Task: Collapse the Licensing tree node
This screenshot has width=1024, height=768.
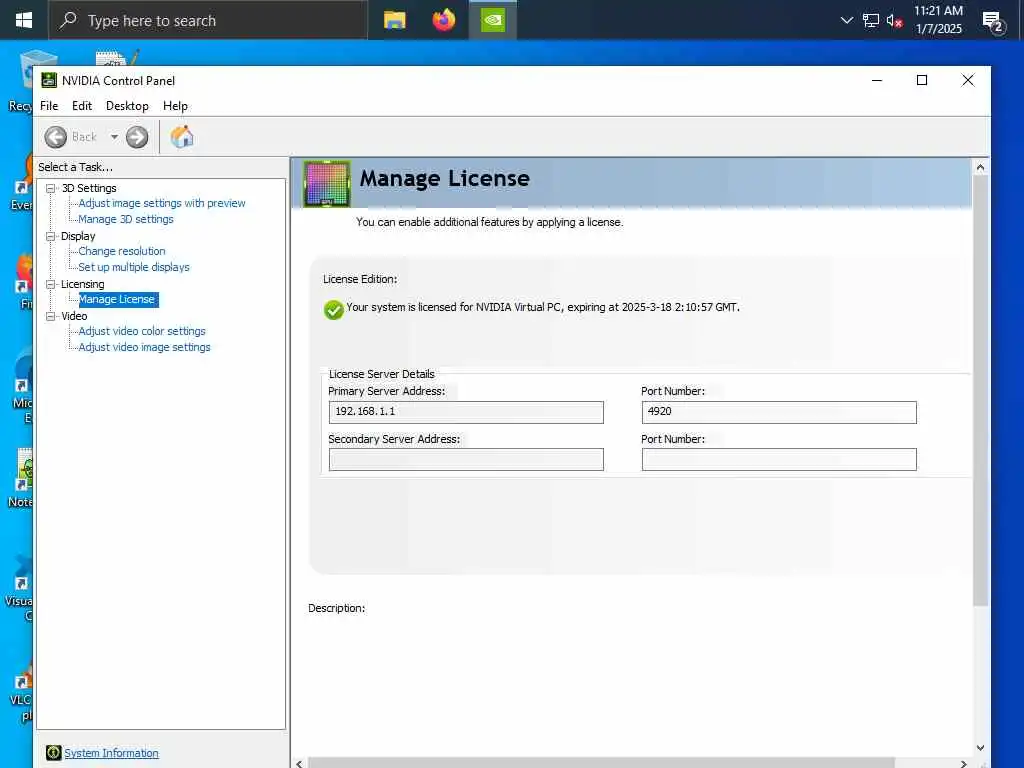Action: [50, 284]
